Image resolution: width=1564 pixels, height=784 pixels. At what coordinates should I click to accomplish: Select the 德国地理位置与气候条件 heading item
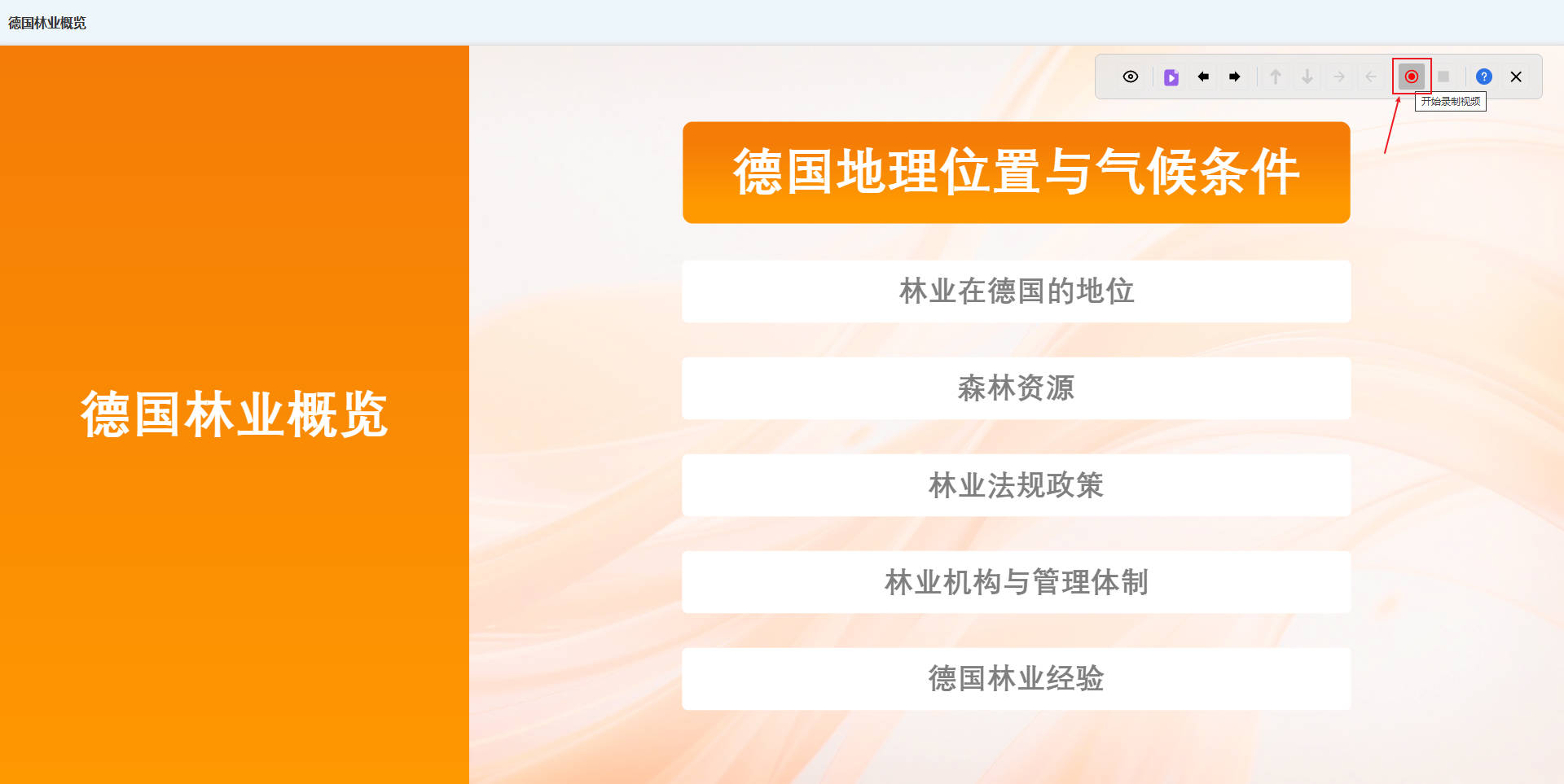[1016, 173]
